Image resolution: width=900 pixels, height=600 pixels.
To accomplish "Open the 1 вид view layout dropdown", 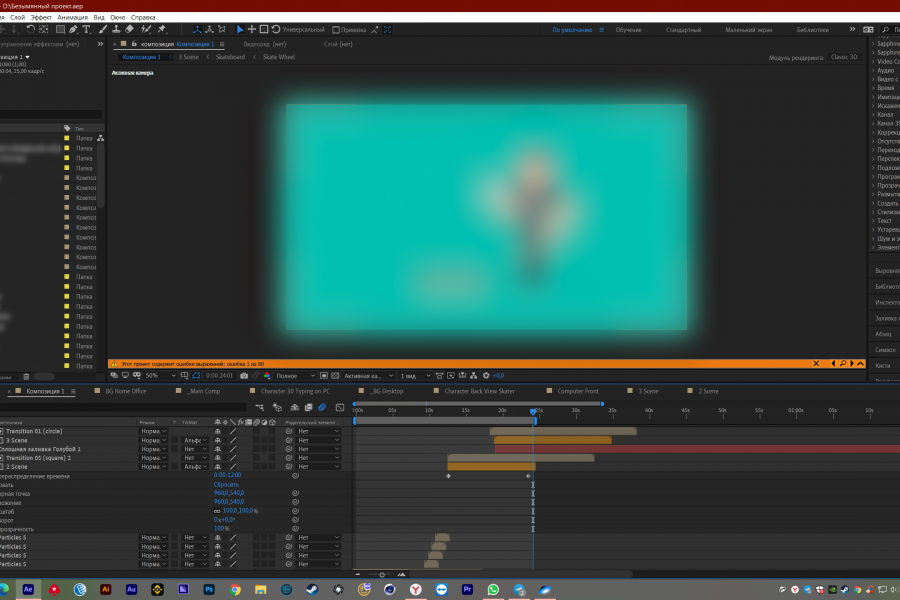I will (x=416, y=376).
